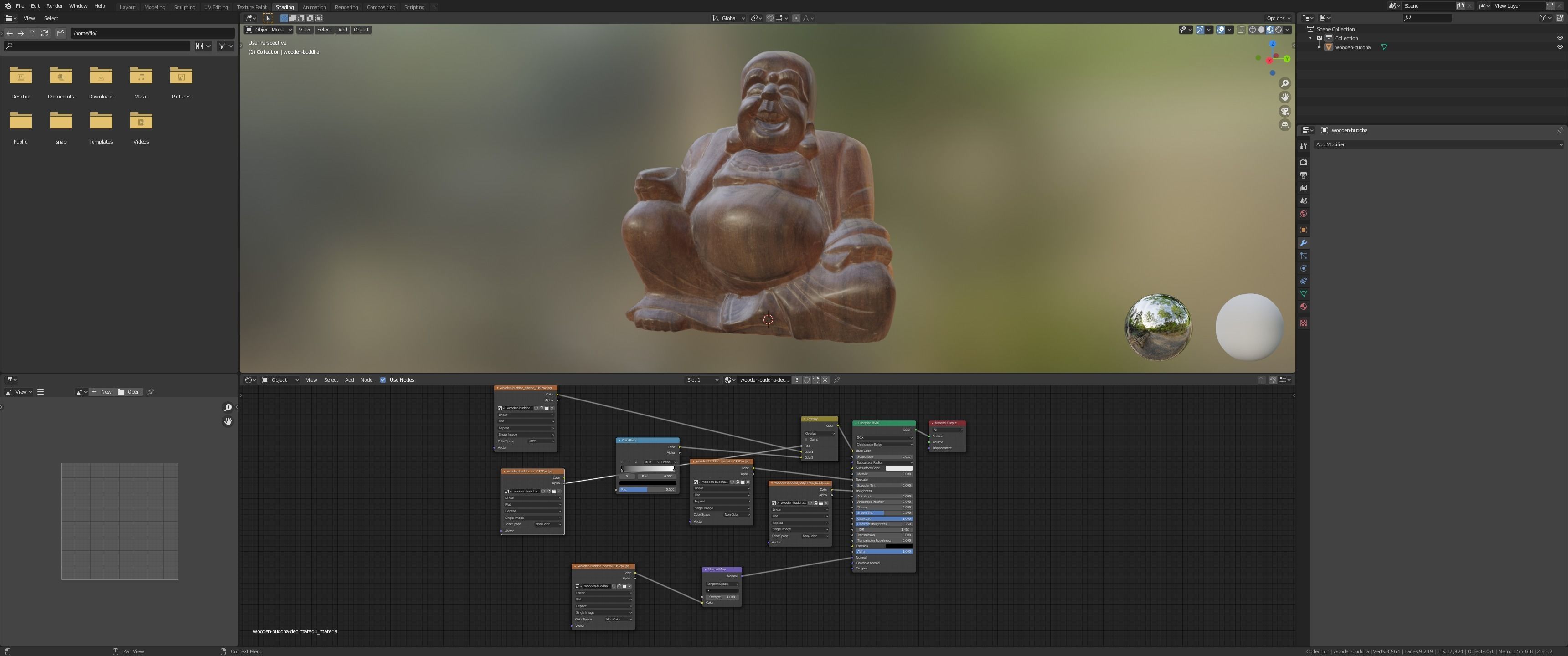Open the Particles properties tab

coord(1303,256)
